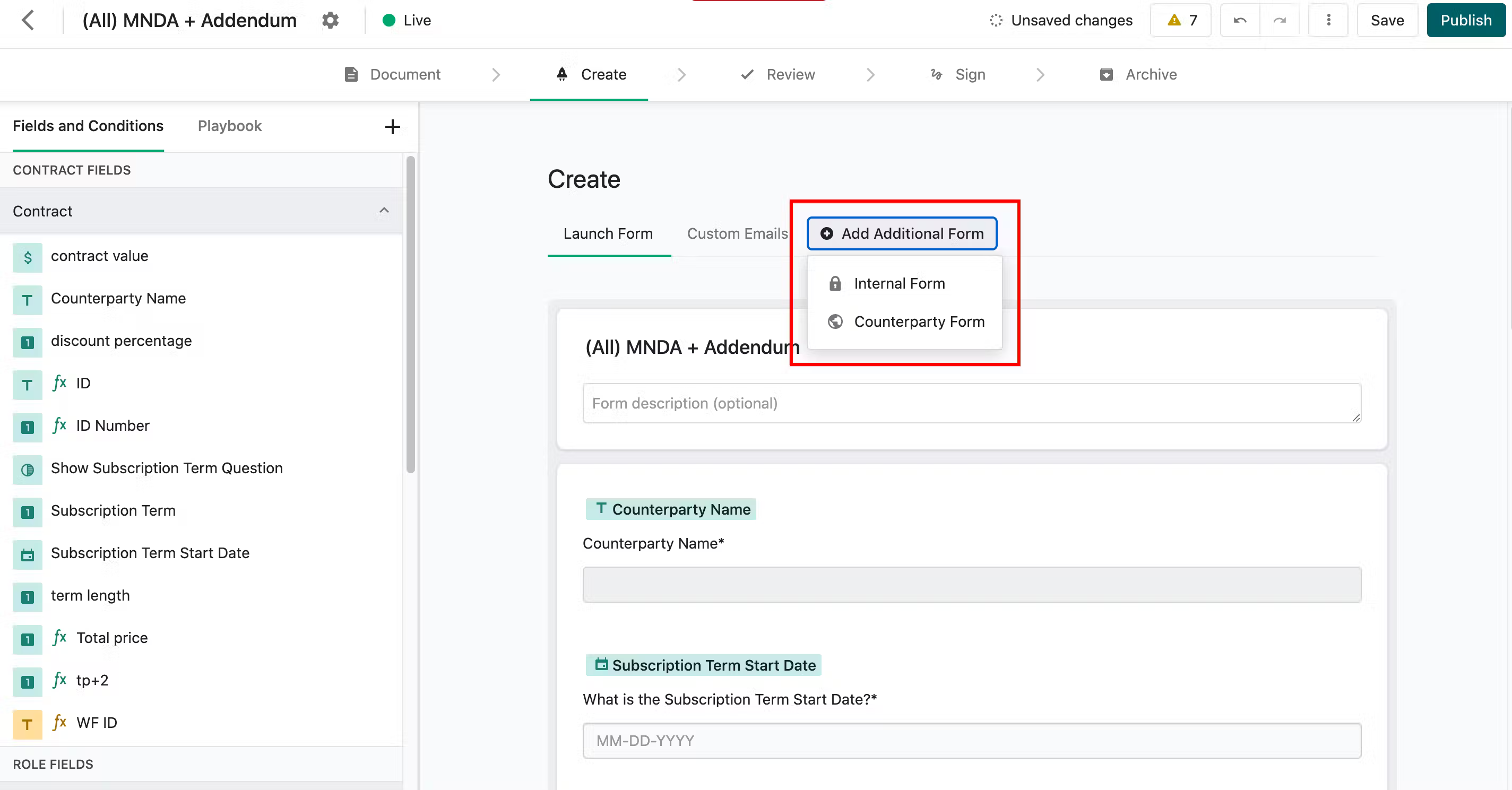This screenshot has height=790, width=1512.
Task: Open the Custom Emails tab
Action: pyautogui.click(x=737, y=233)
